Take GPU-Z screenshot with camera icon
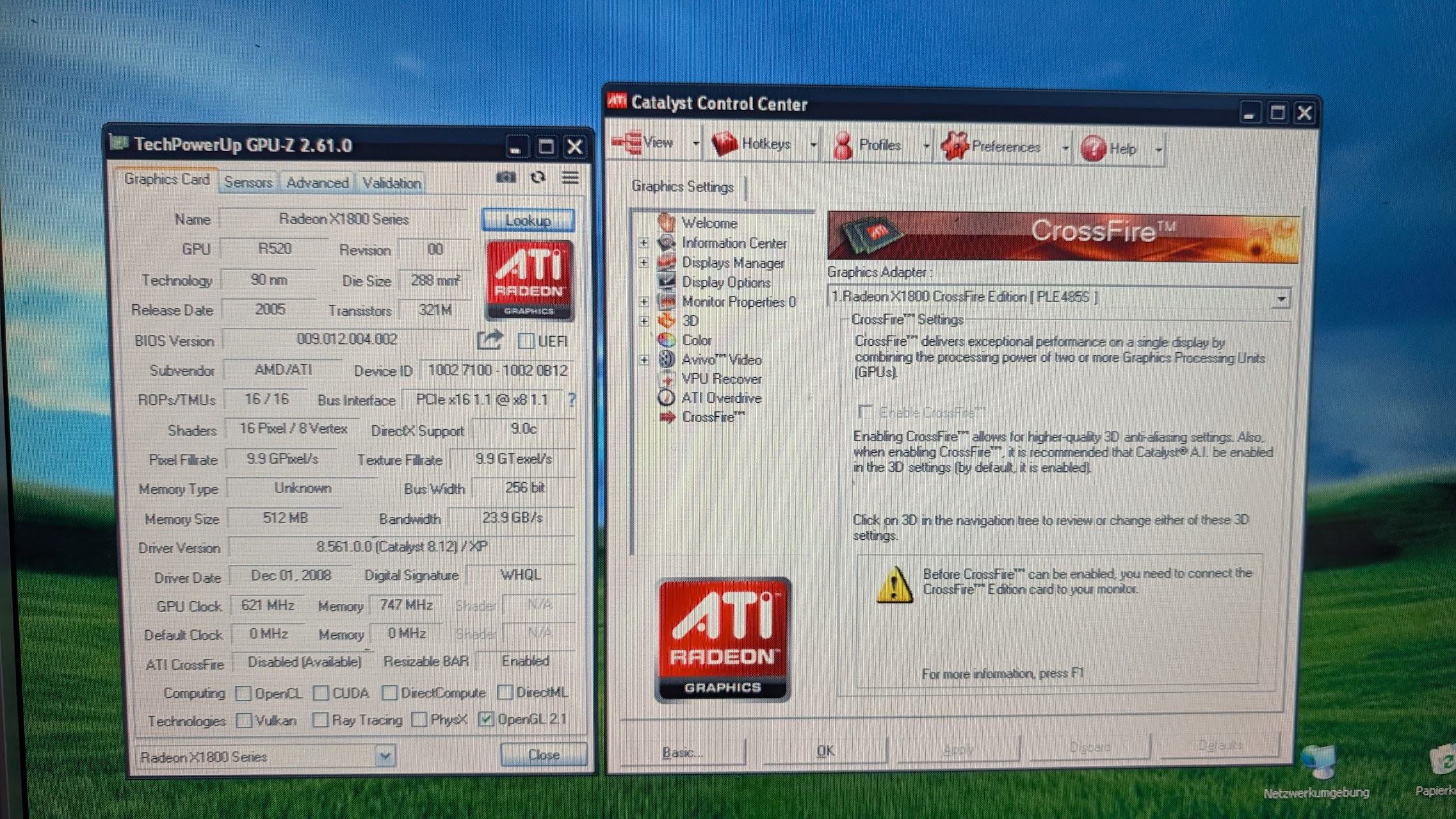Screen dimensions: 1456x819 [506, 177]
